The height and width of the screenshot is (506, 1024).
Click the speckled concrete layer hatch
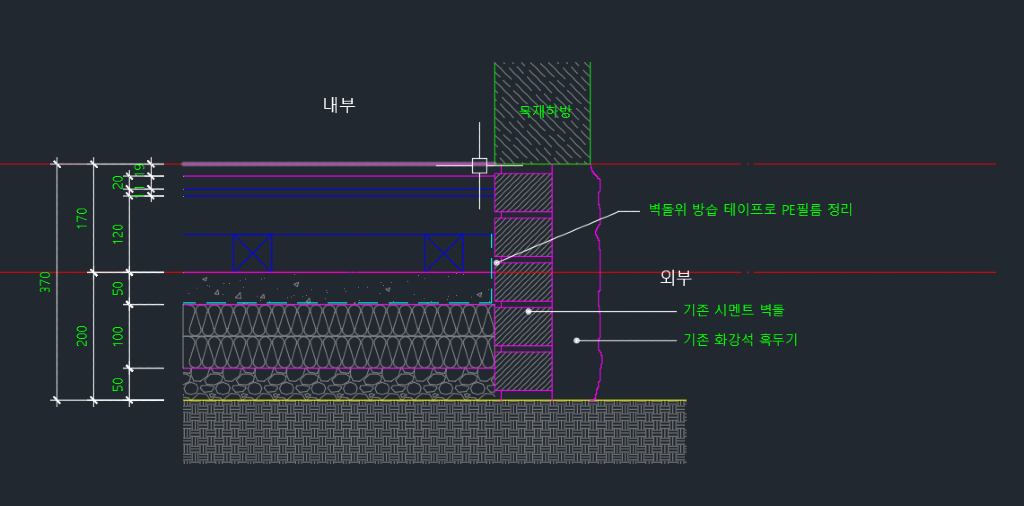pyautogui.click(x=338, y=286)
